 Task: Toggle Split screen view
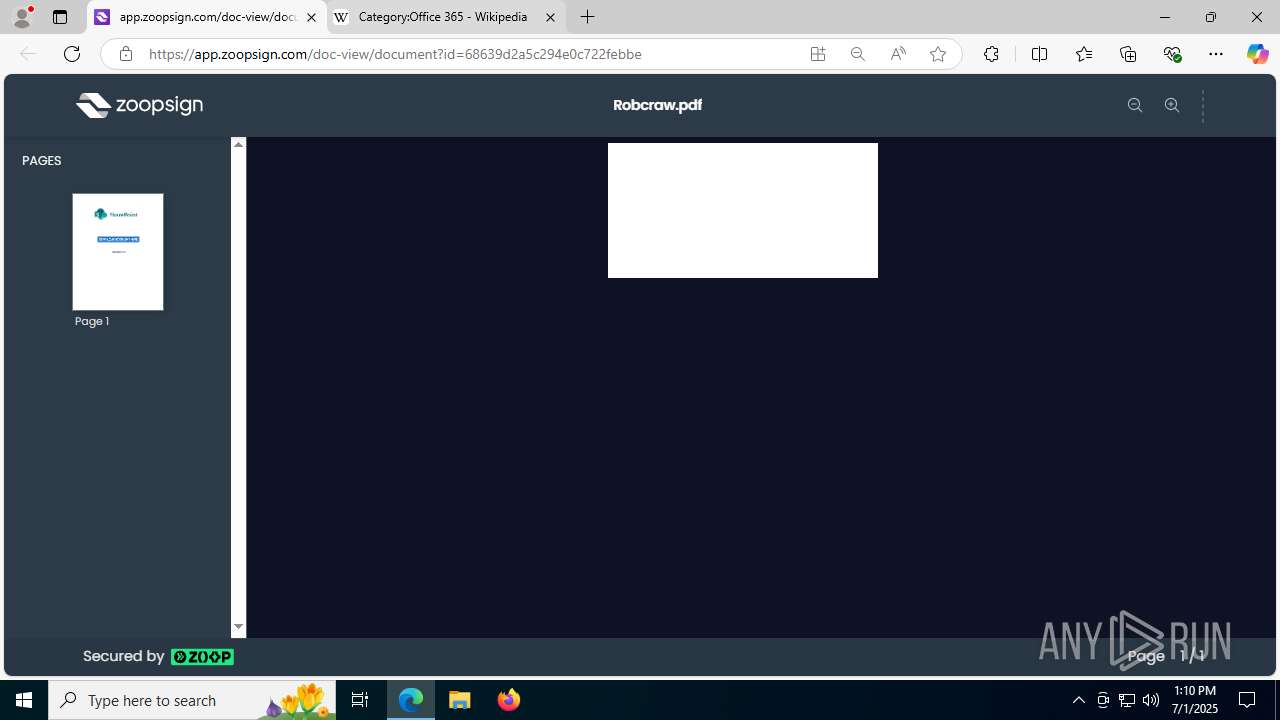1039,54
